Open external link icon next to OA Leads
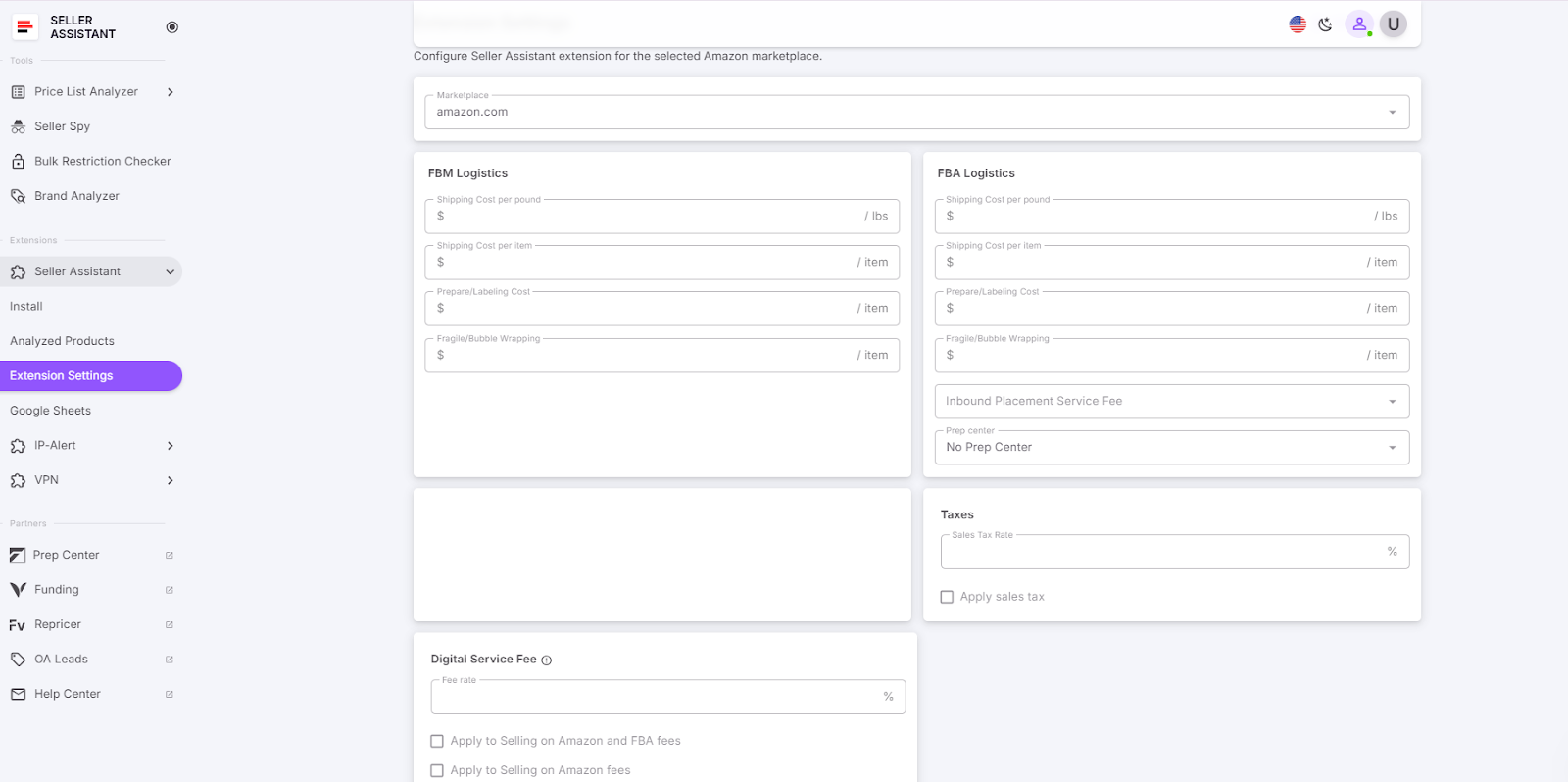 pos(170,660)
